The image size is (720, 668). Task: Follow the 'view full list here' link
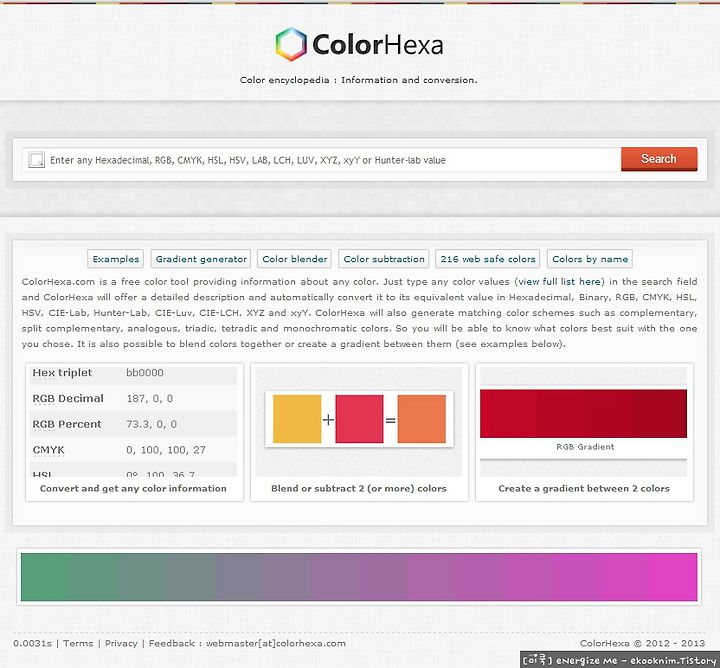(x=559, y=281)
